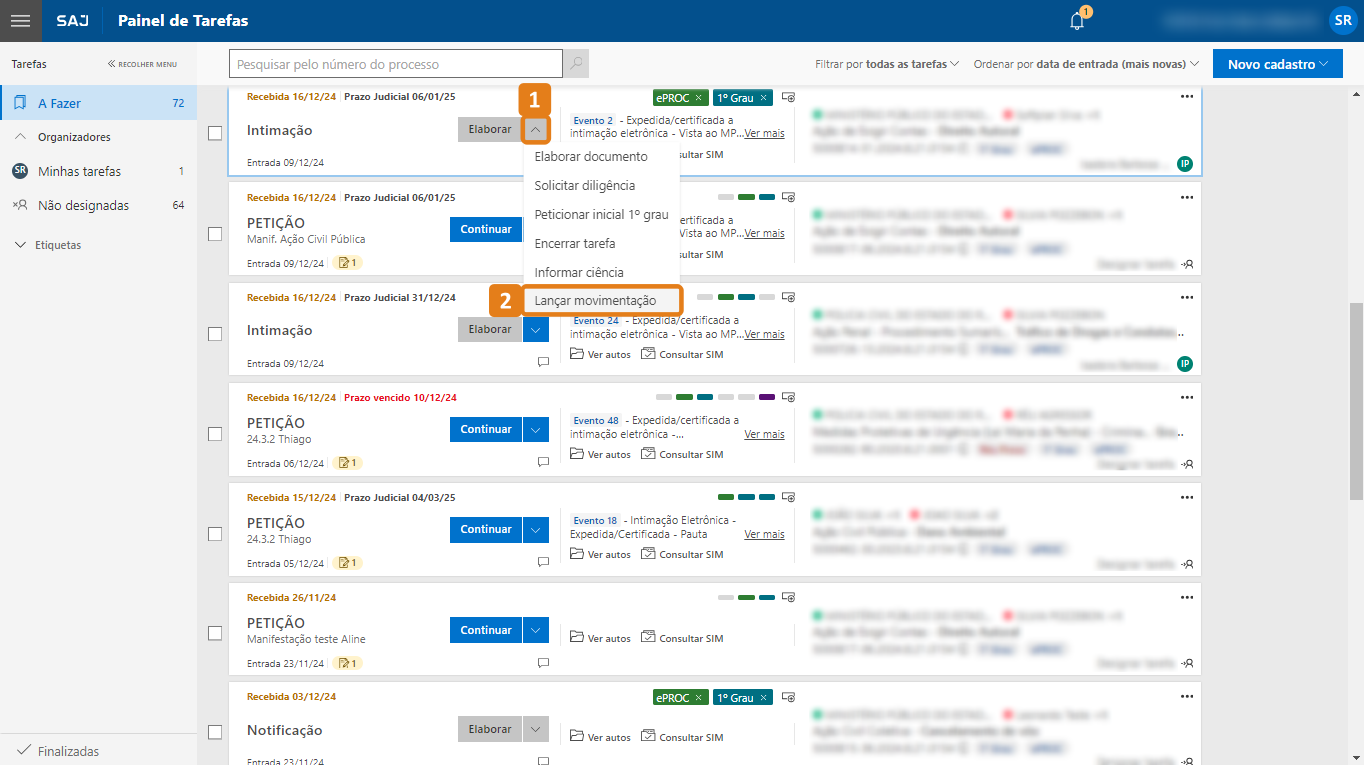1364x765 pixels.
Task: Open the Ordenar por data de entrada dropdown
Action: click(x=1086, y=64)
